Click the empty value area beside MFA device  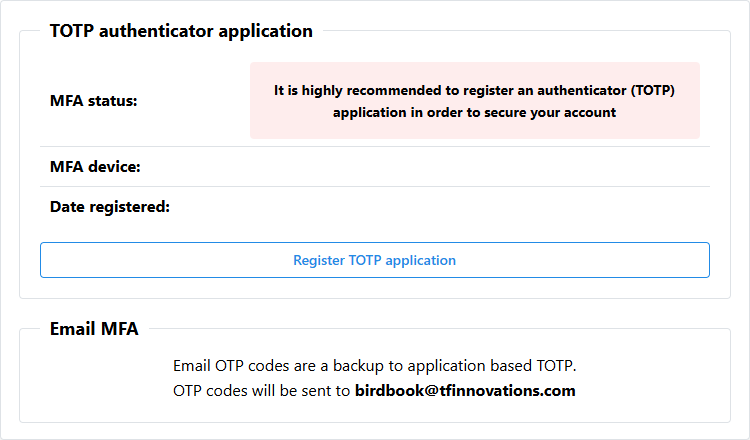[x=450, y=167]
